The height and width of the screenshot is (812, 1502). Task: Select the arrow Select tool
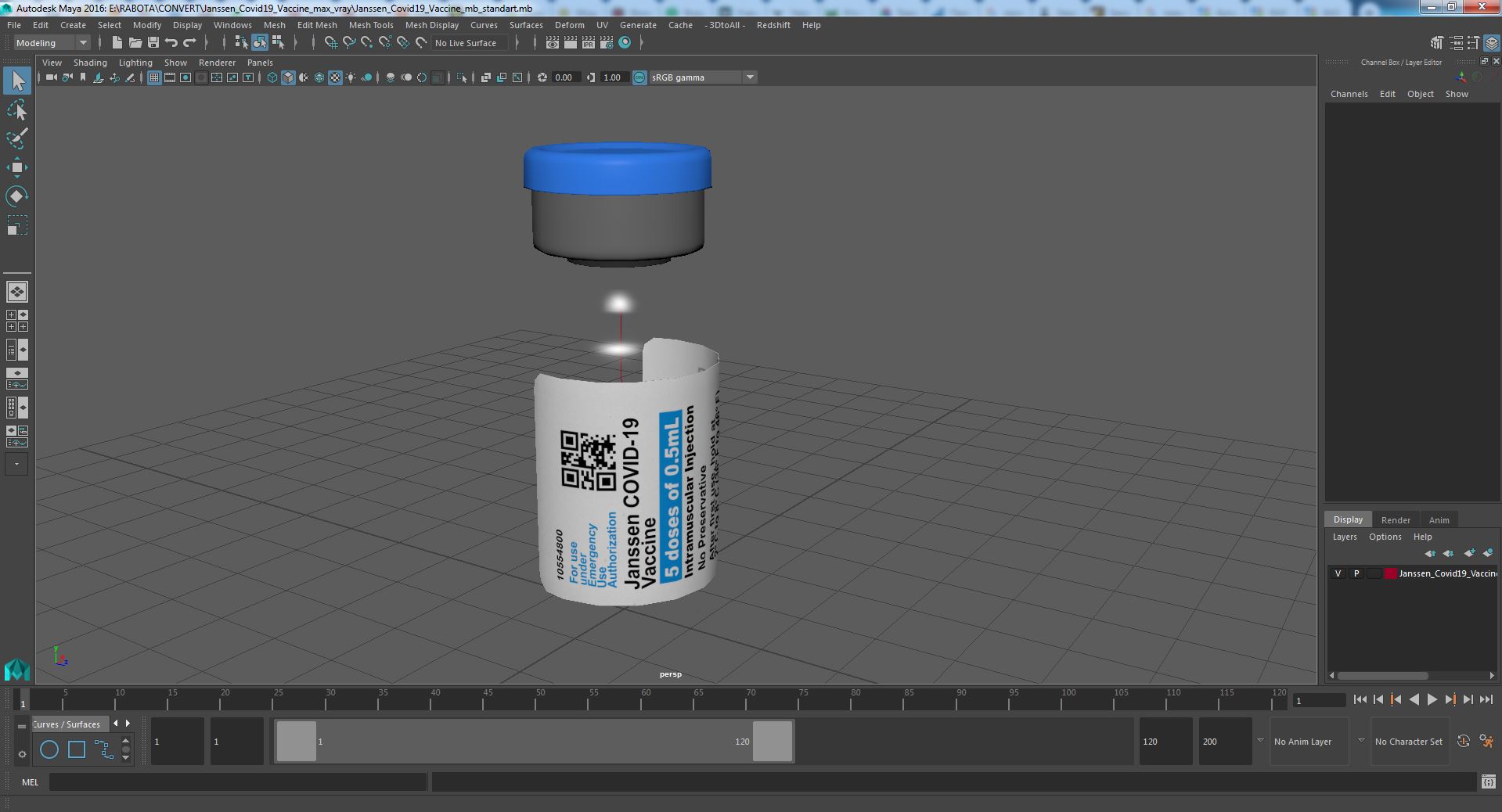17,81
